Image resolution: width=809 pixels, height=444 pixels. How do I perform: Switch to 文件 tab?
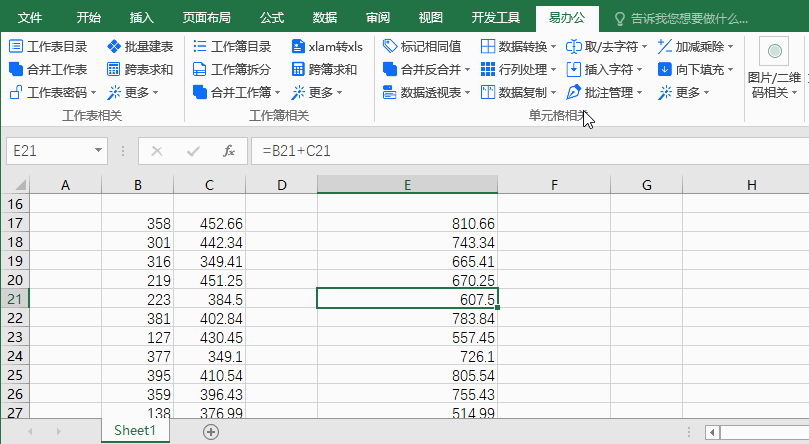point(30,18)
